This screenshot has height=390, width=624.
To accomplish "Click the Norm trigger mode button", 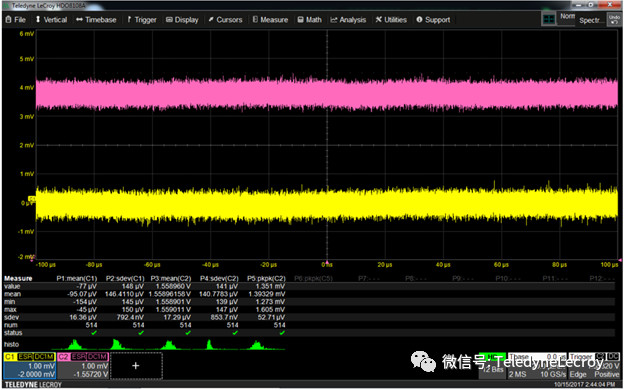I will click(566, 17).
